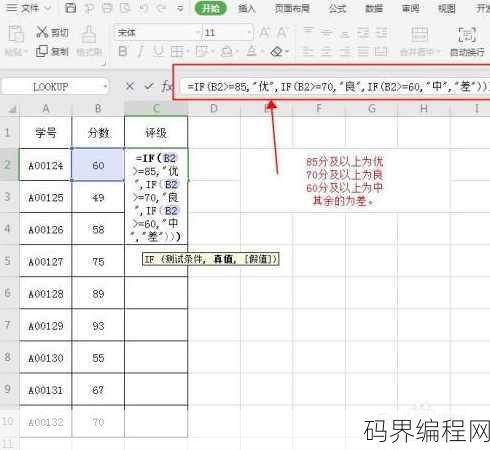490x450 pixels.
Task: Click the Auto Wrap text icon
Action: point(467,34)
